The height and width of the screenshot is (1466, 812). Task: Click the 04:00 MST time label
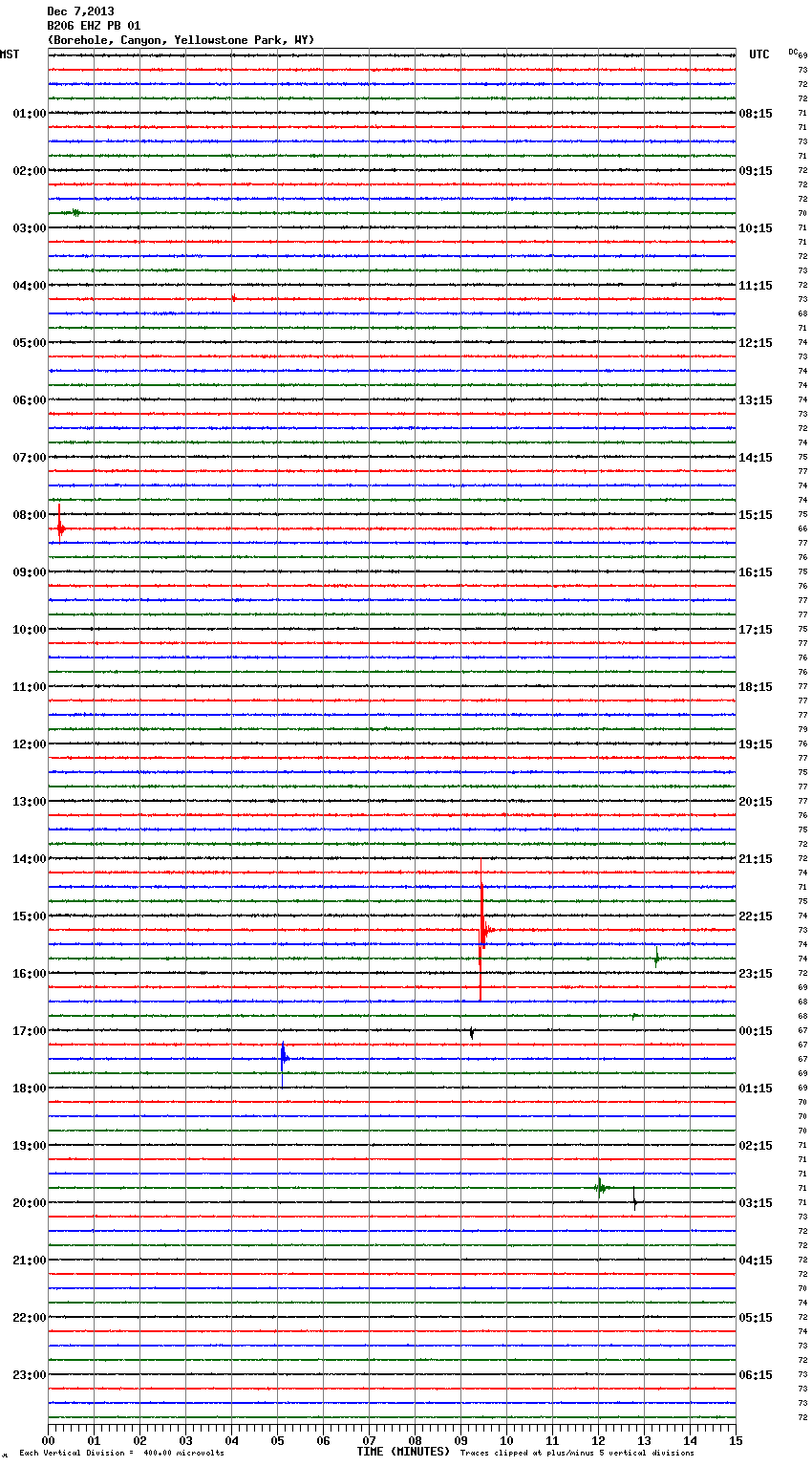click(x=30, y=286)
